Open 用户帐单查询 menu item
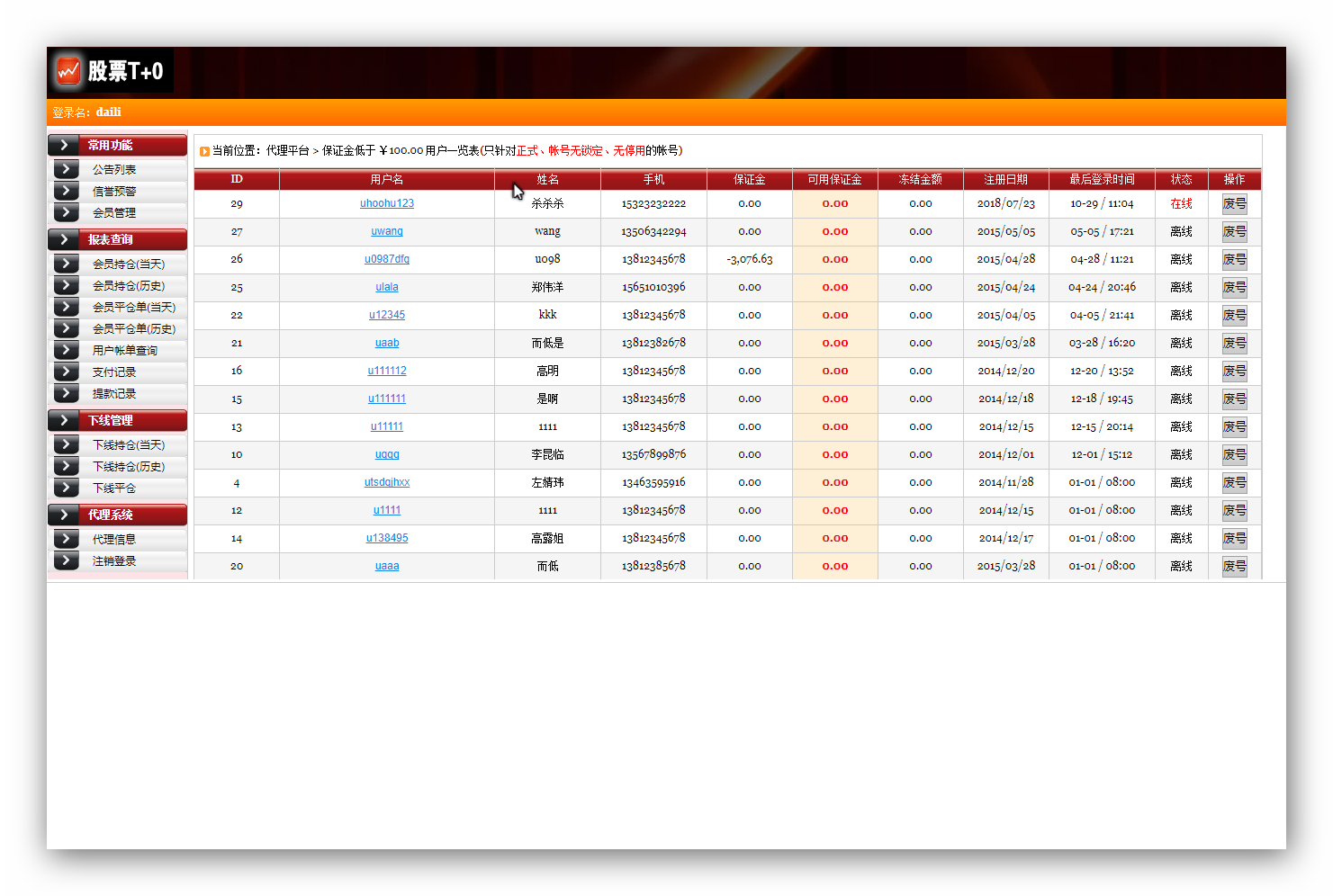1333x896 pixels. pos(125,351)
